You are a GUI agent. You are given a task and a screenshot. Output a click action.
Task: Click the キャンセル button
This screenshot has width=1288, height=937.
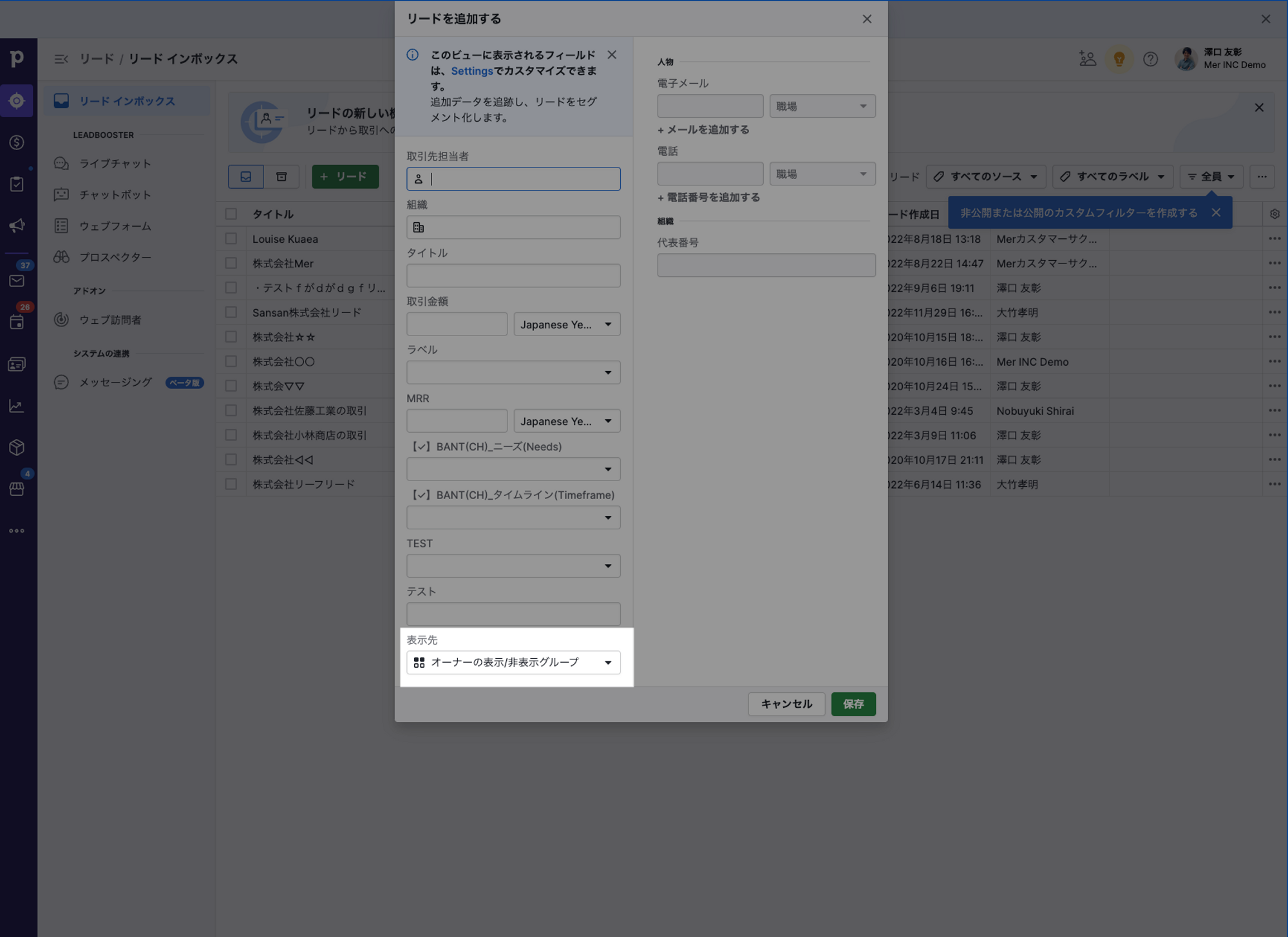[786, 704]
